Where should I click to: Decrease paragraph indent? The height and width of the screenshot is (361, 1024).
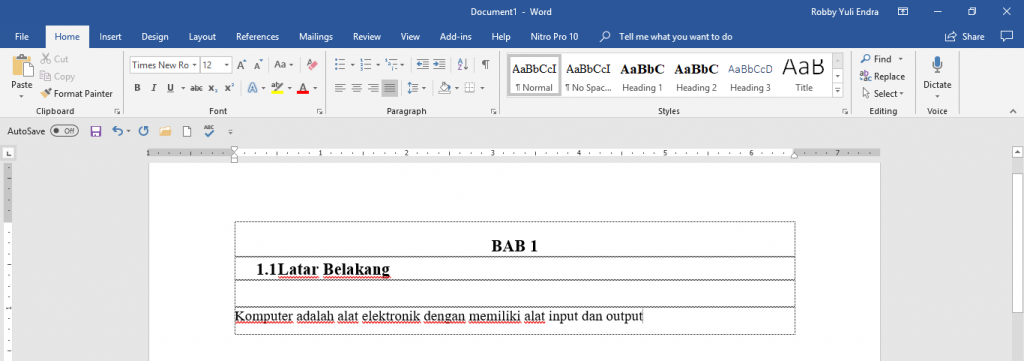tap(423, 65)
